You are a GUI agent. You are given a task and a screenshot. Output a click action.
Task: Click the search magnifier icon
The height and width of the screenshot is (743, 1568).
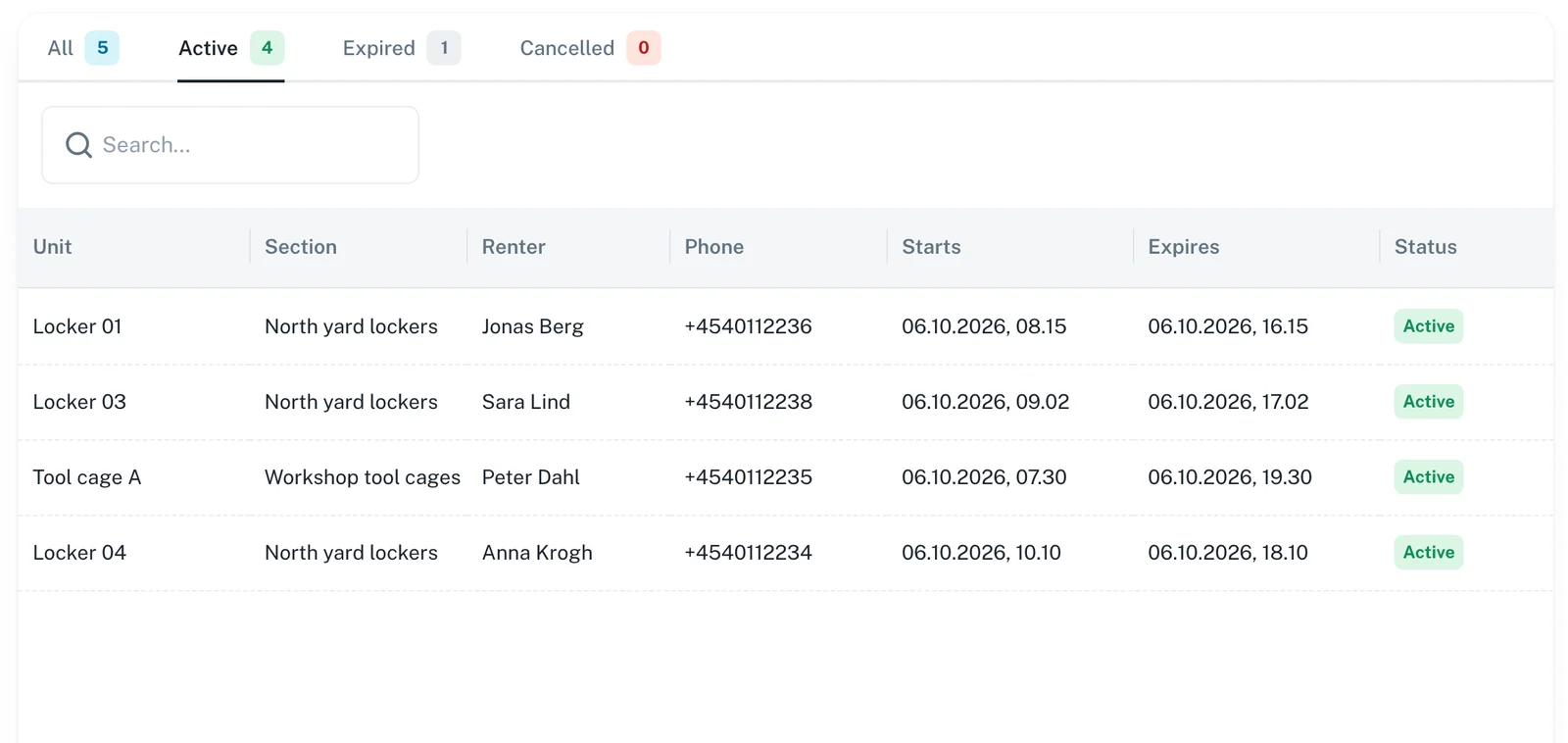(x=78, y=145)
